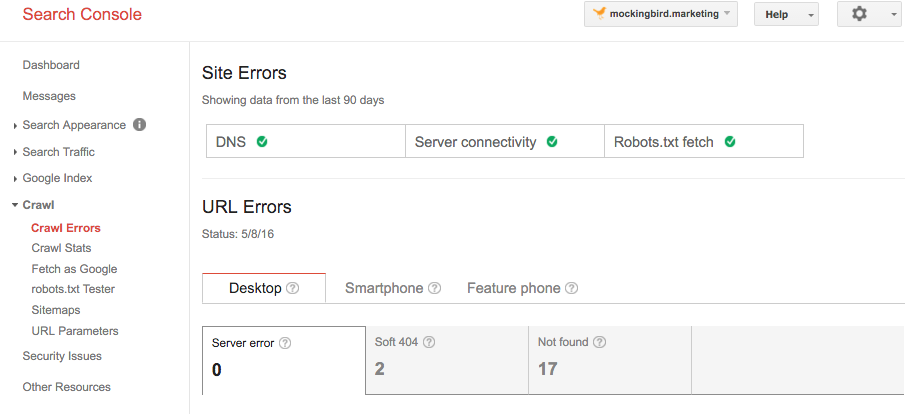Open the Help dropdown arrow
This screenshot has width=920, height=414.
[x=811, y=16]
